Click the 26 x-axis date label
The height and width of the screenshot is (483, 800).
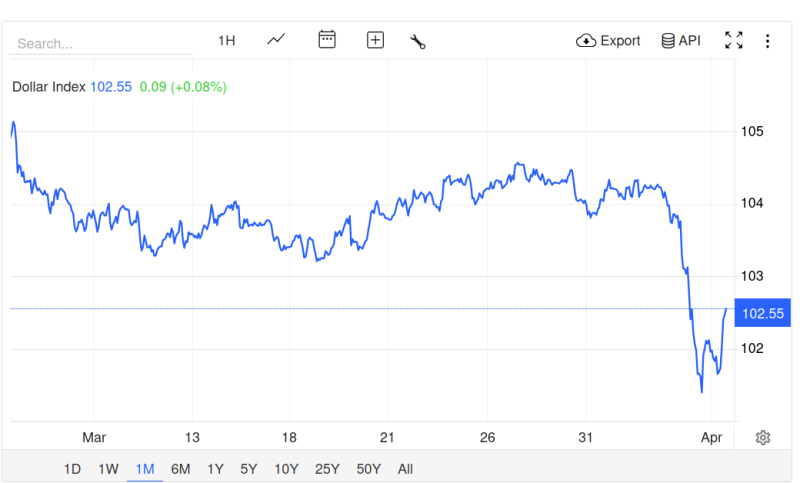pyautogui.click(x=487, y=438)
